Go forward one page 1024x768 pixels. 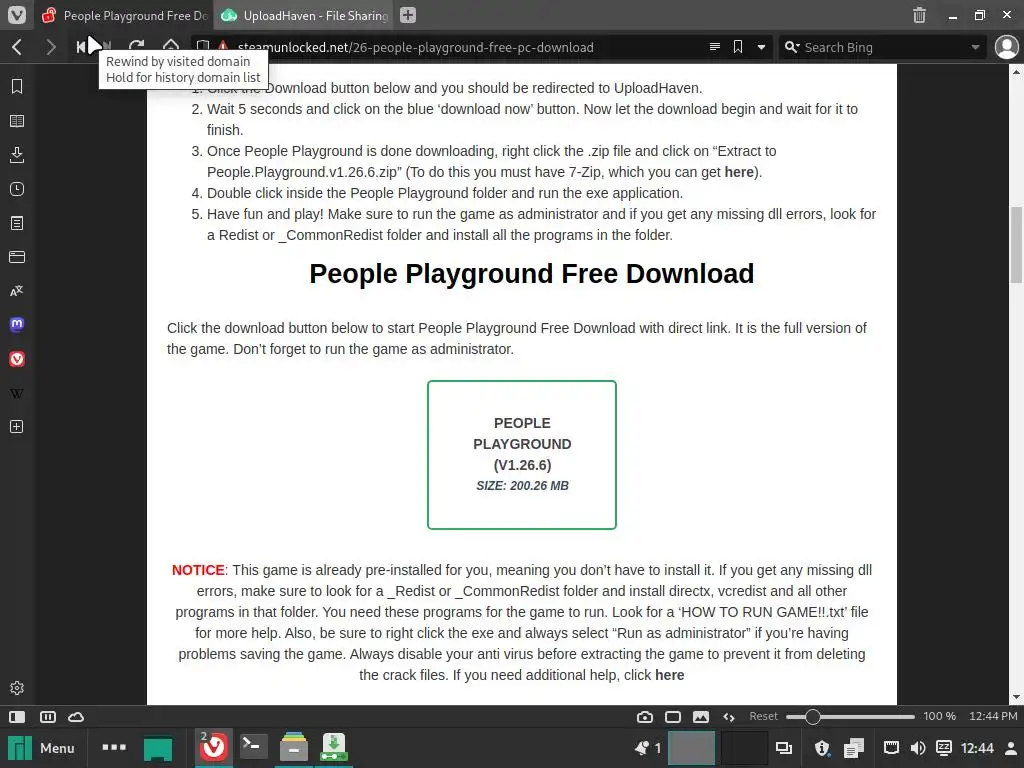pos(50,47)
